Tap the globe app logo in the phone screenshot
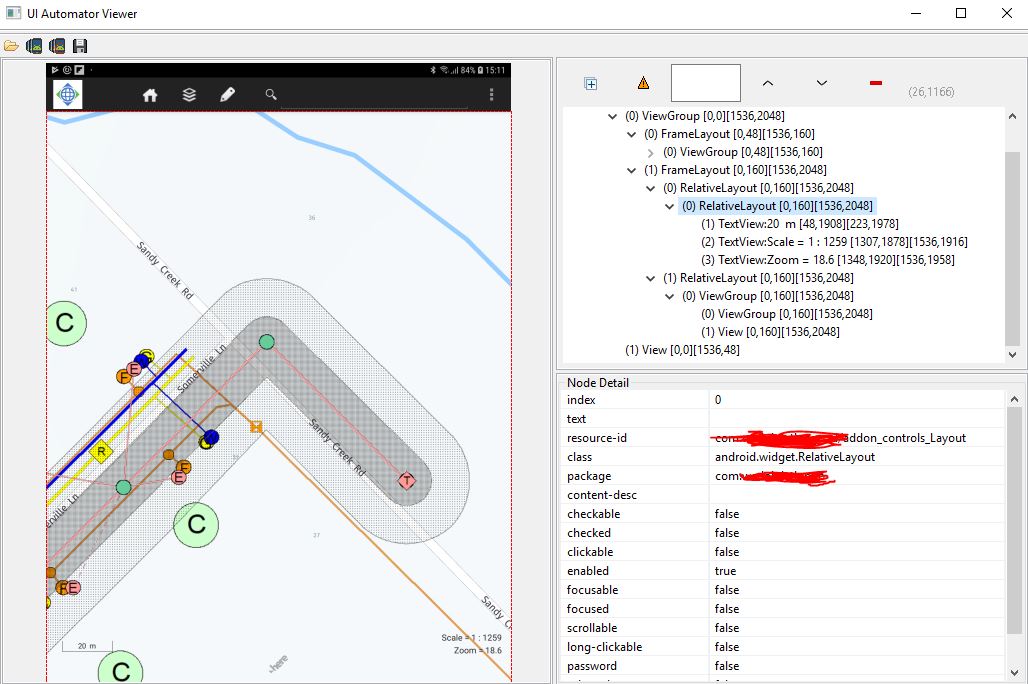This screenshot has height=684, width=1028. pyautogui.click(x=68, y=94)
